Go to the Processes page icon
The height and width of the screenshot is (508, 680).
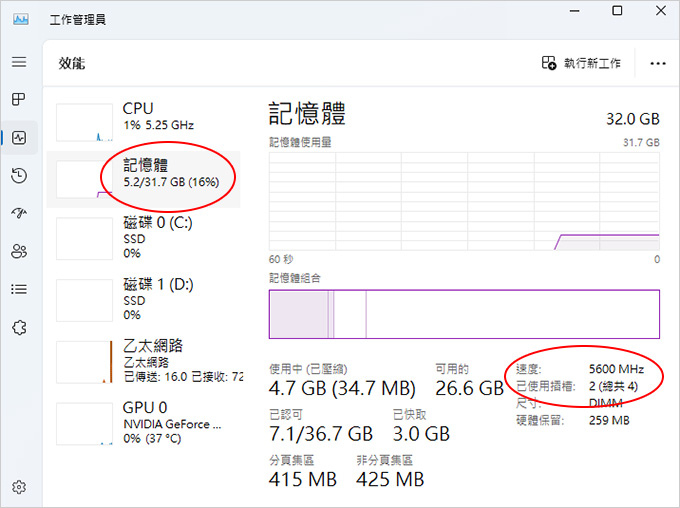[x=19, y=99]
